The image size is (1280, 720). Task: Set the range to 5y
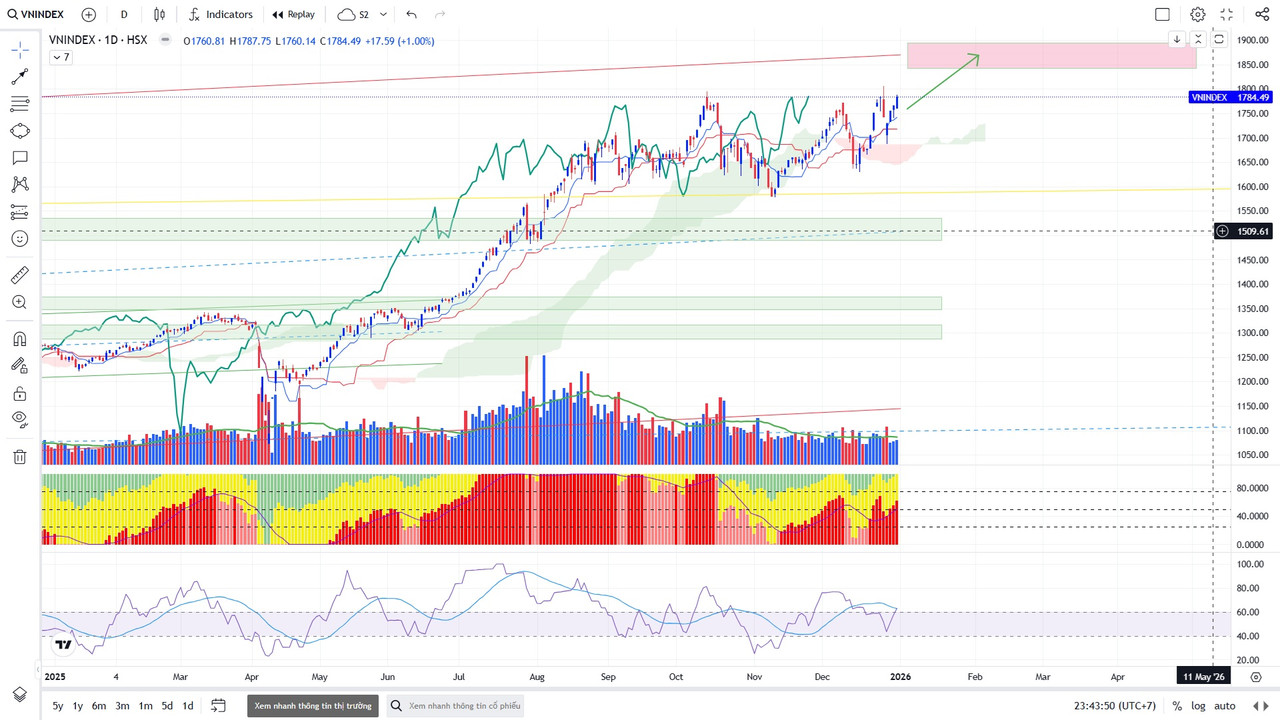point(58,706)
